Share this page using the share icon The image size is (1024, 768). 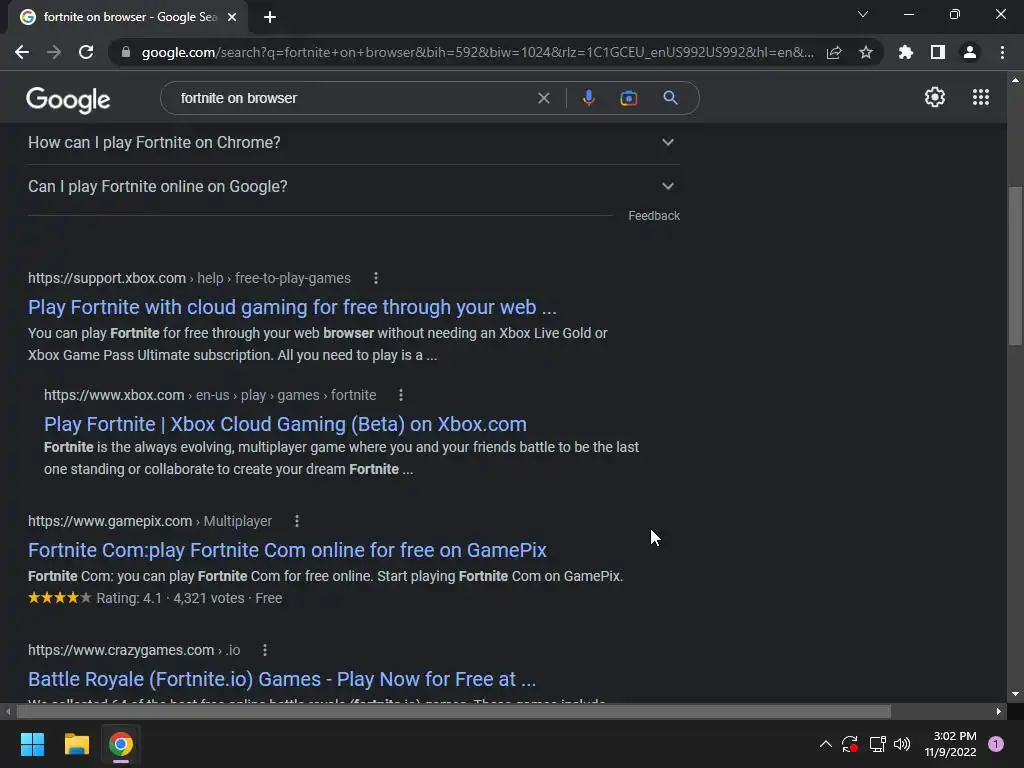834,52
